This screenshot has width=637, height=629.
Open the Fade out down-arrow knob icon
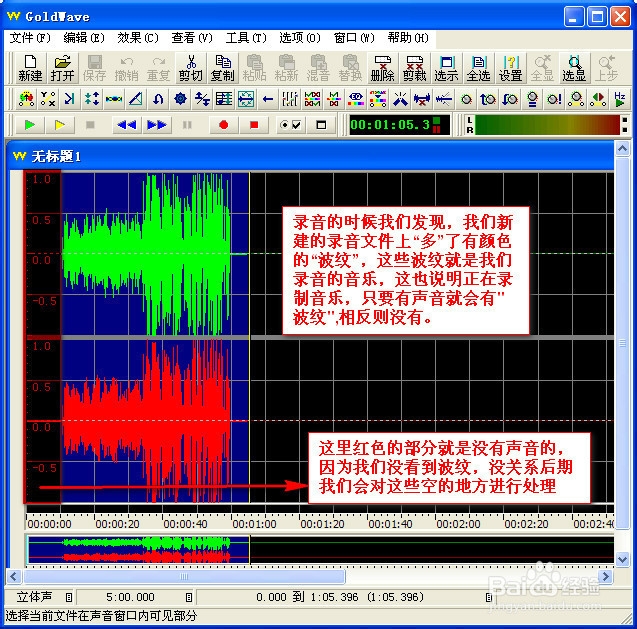[510, 99]
